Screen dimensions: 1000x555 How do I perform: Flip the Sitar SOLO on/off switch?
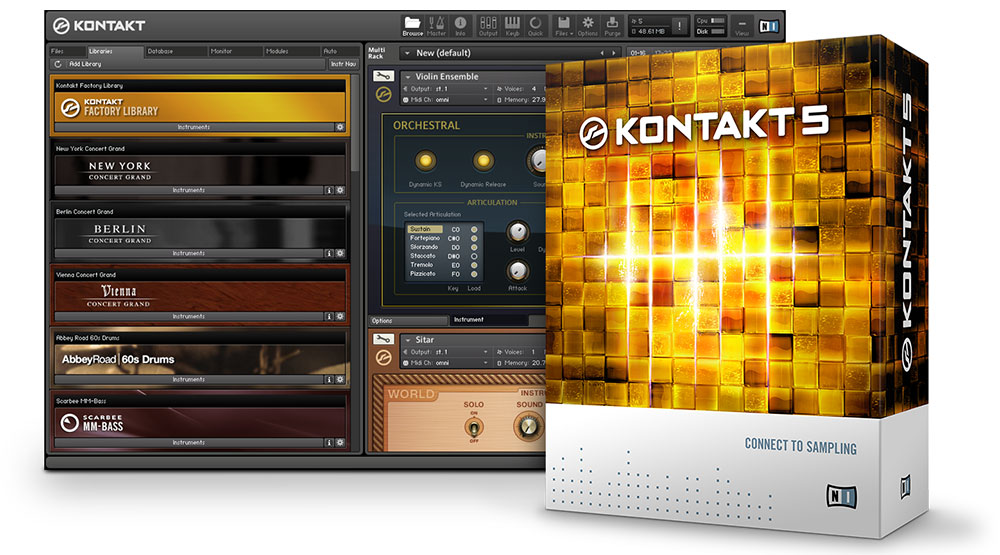(474, 427)
